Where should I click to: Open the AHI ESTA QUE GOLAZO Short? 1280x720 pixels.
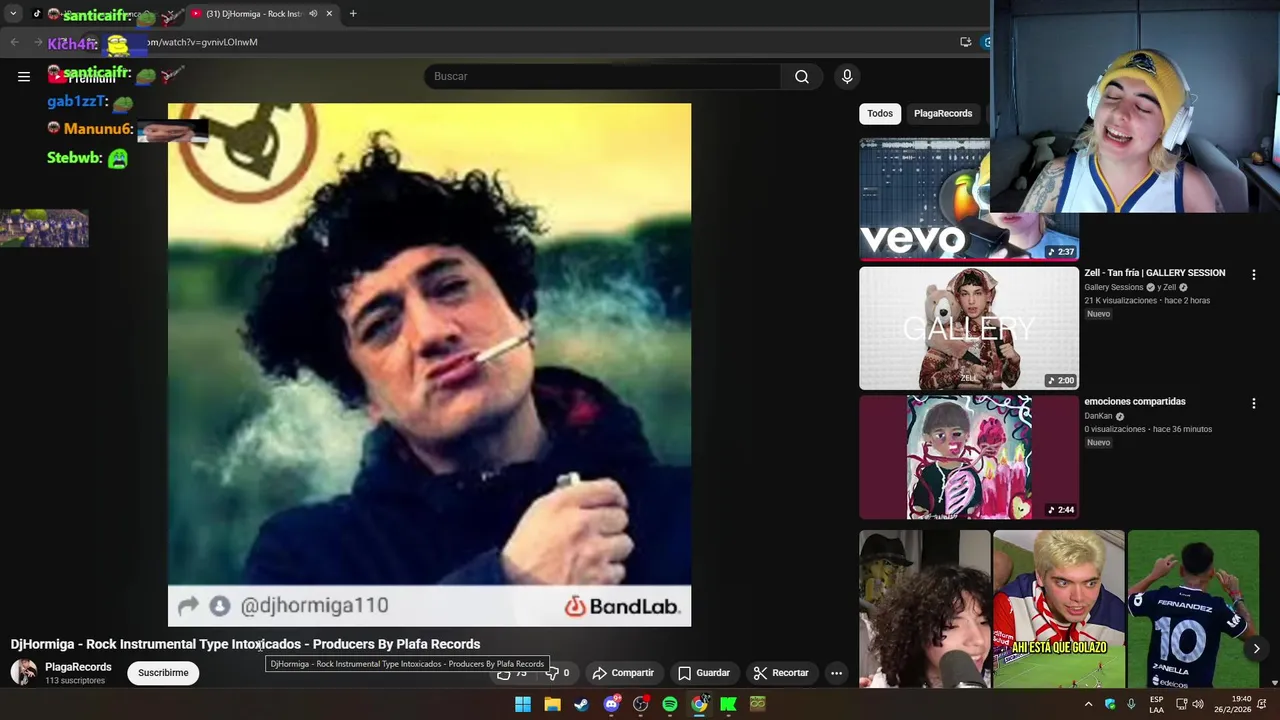coord(1059,609)
